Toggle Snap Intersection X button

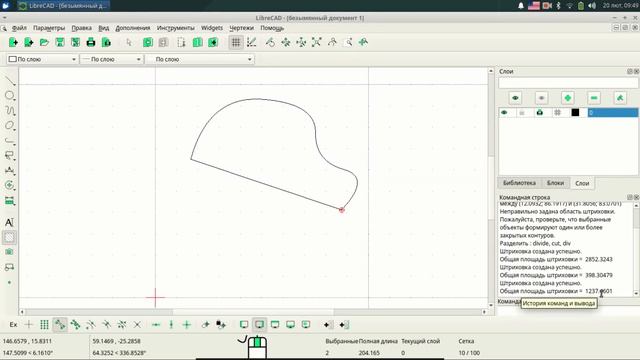(x=137, y=325)
